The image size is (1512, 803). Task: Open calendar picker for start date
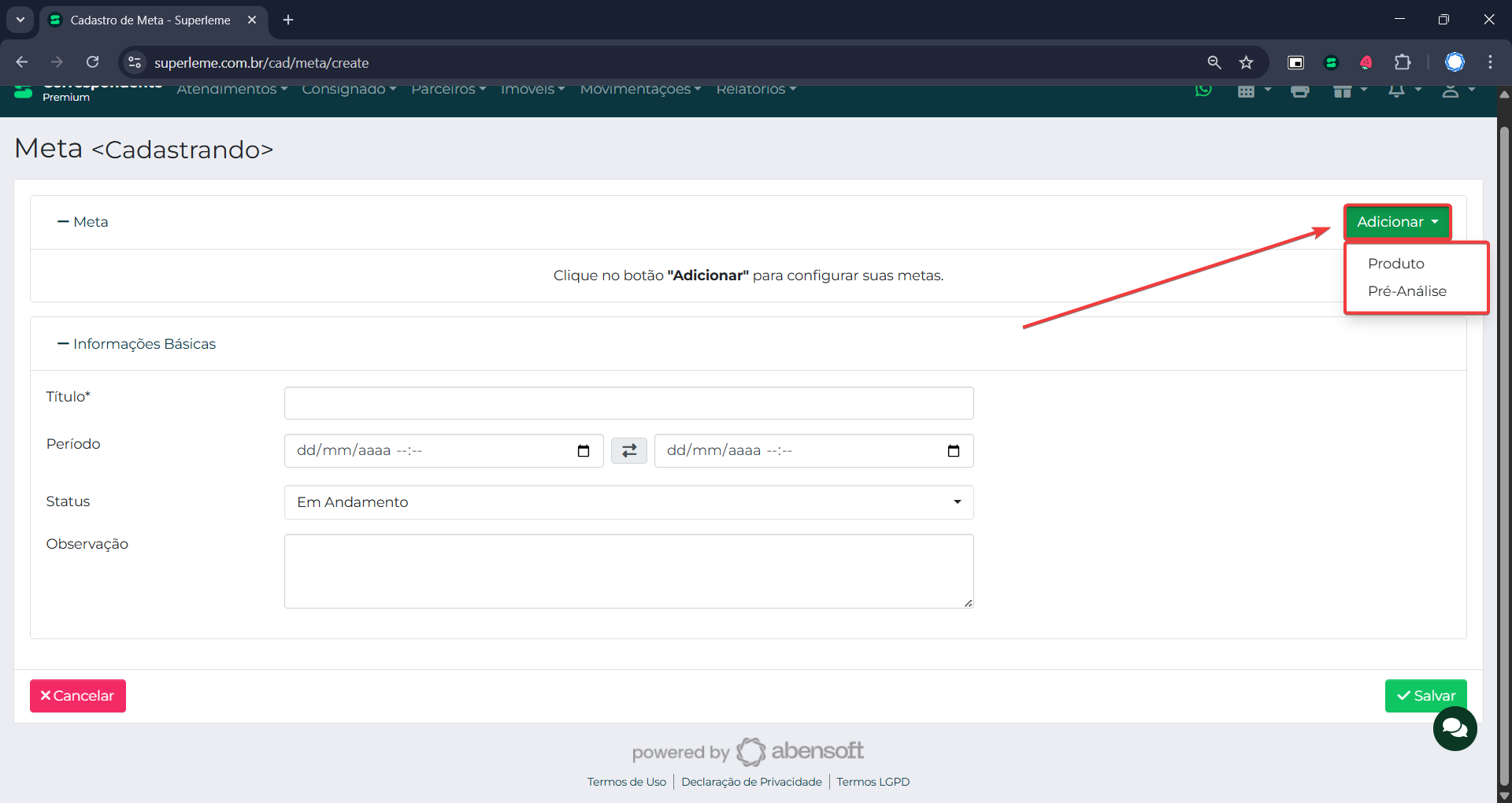(584, 451)
